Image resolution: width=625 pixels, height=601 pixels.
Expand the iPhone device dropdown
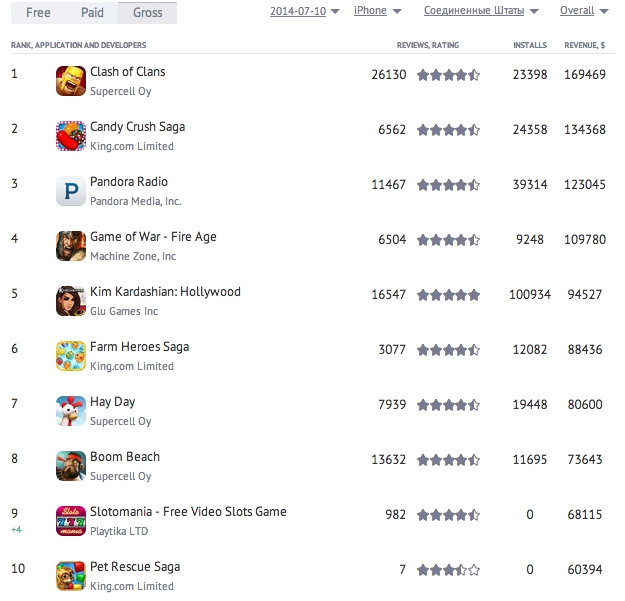point(378,11)
